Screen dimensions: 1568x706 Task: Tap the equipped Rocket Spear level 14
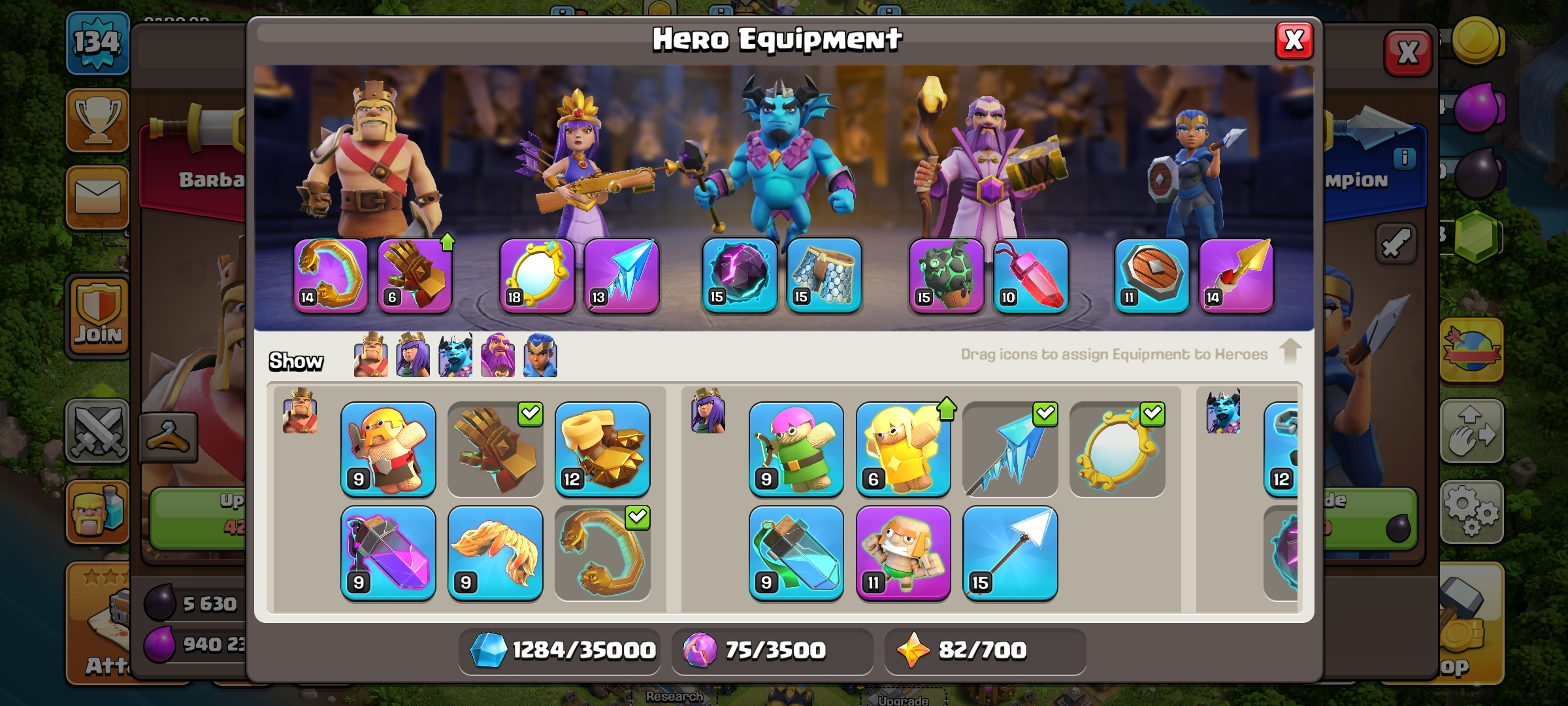pos(1236,276)
